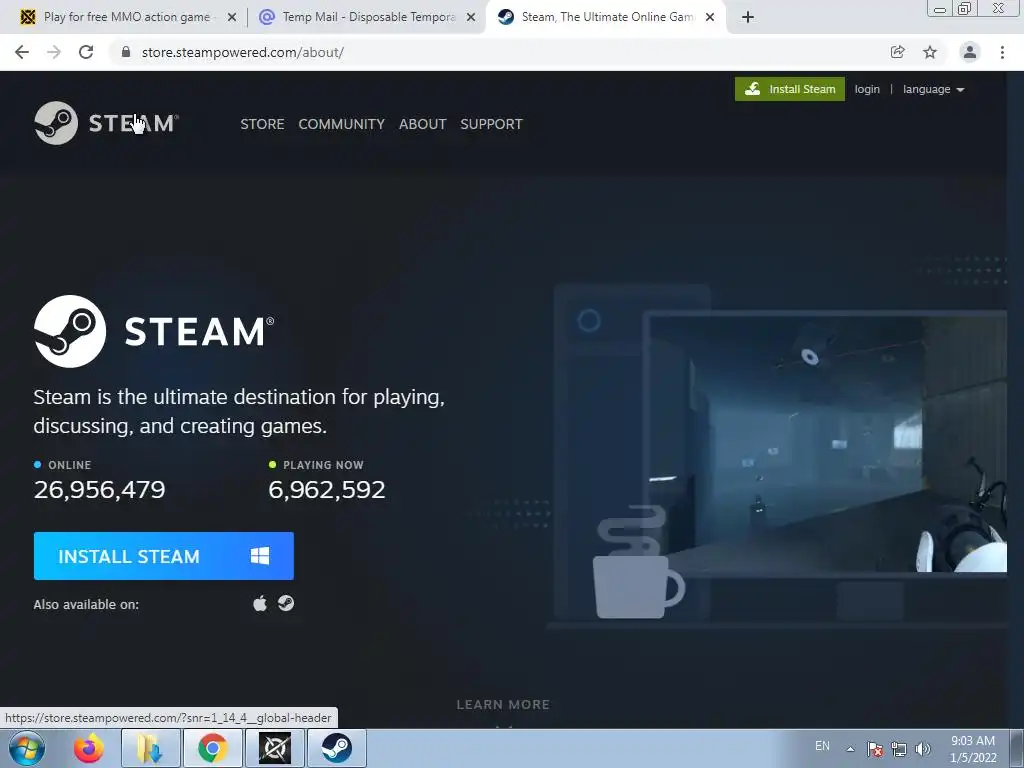Image resolution: width=1024 pixels, height=768 pixels.
Task: Click the SteamOS download icon
Action: (286, 603)
